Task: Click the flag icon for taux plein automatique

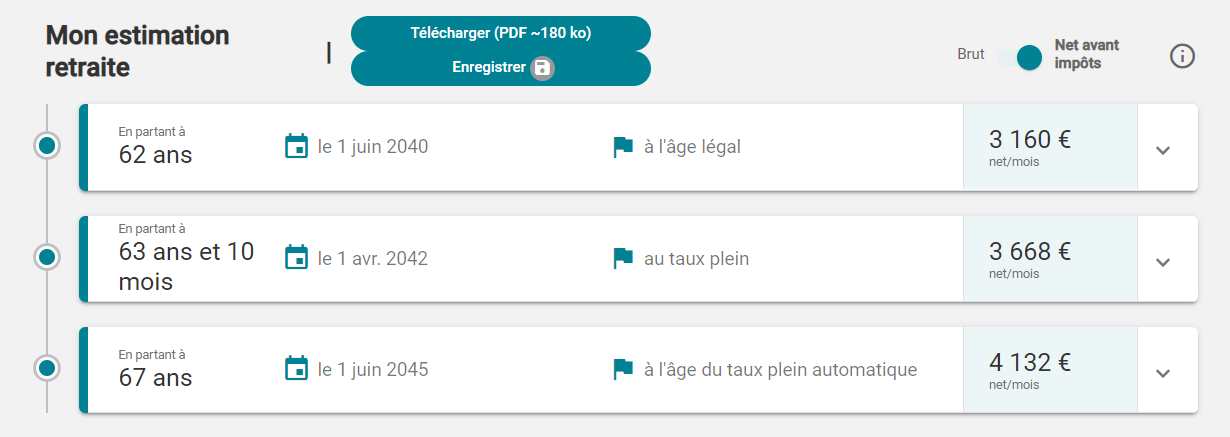Action: [x=623, y=369]
